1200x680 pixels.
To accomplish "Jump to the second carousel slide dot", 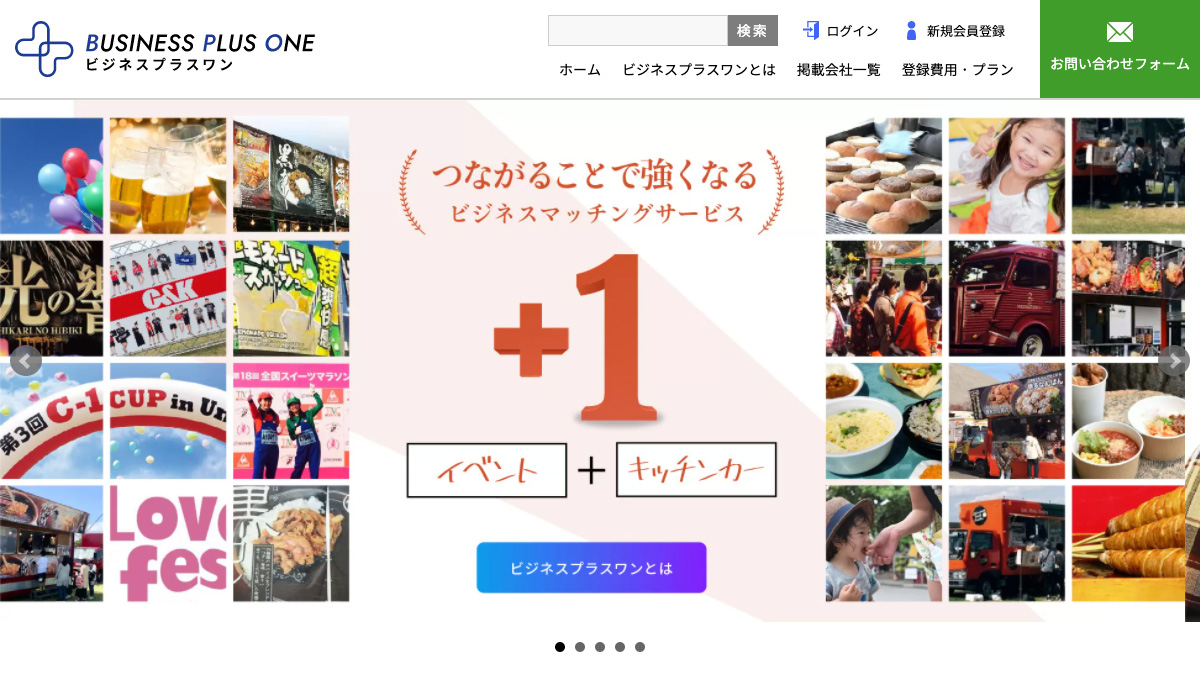I will click(580, 647).
